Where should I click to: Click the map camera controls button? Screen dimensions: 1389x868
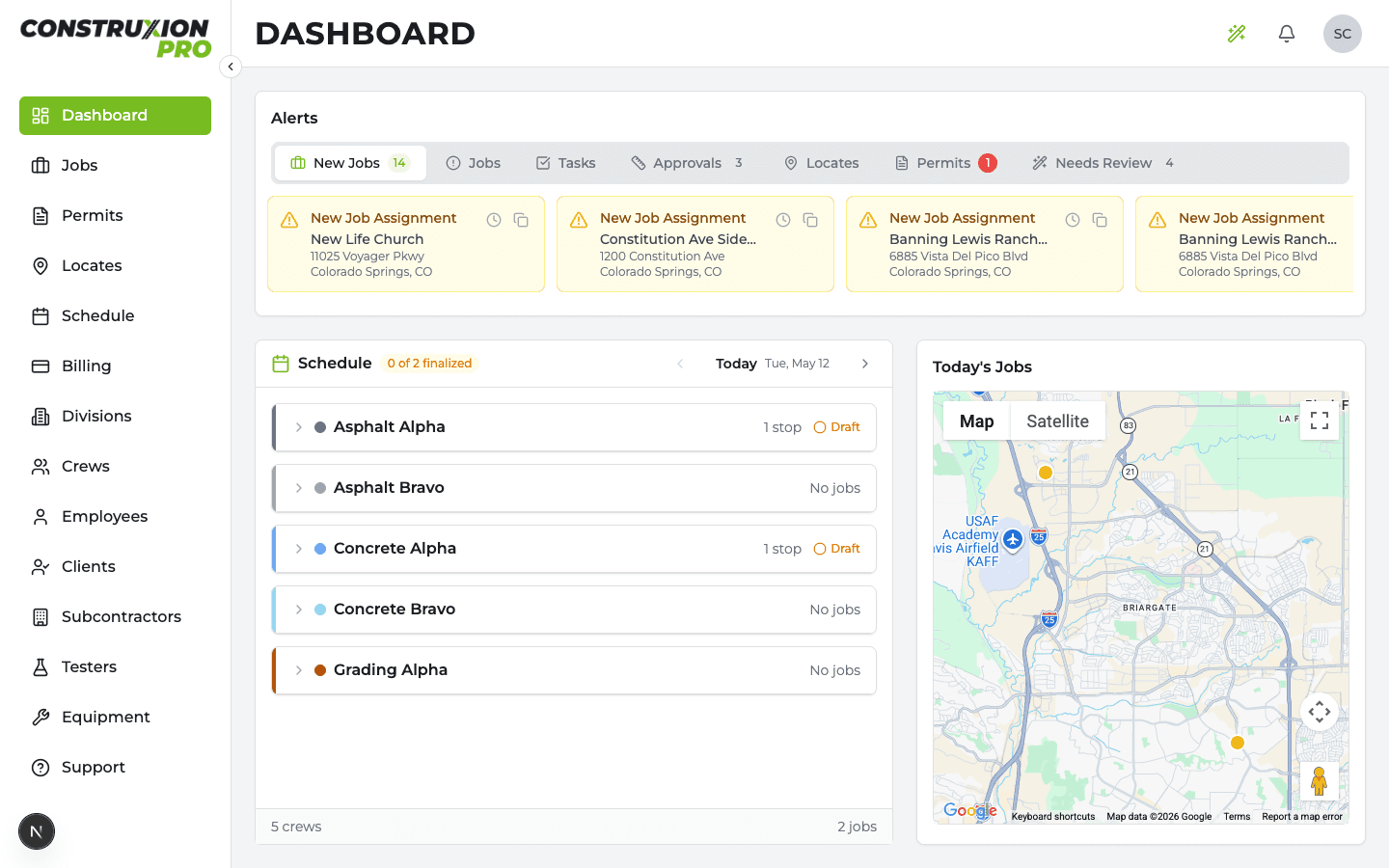pyautogui.click(x=1320, y=712)
